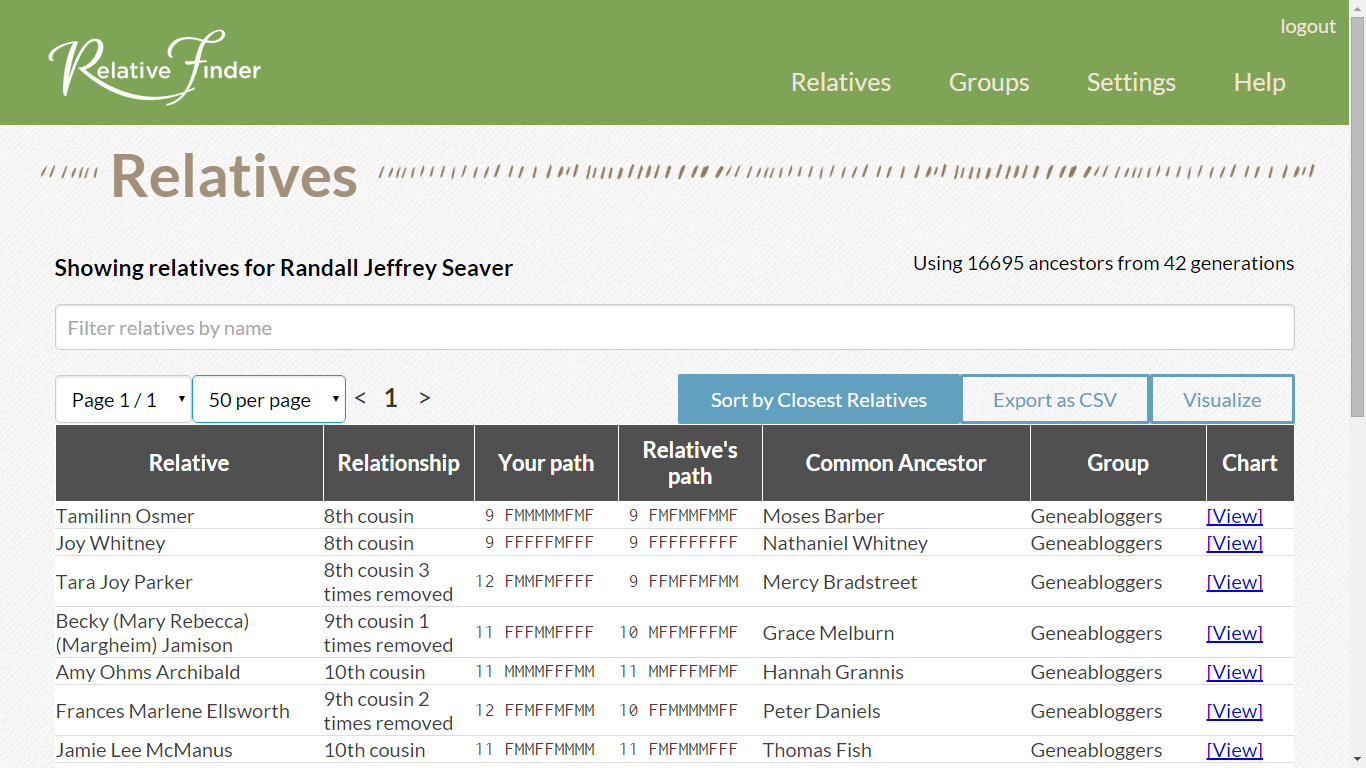View chart for Tamilinn Osmer
Image resolution: width=1366 pixels, height=768 pixels.
pos(1234,515)
